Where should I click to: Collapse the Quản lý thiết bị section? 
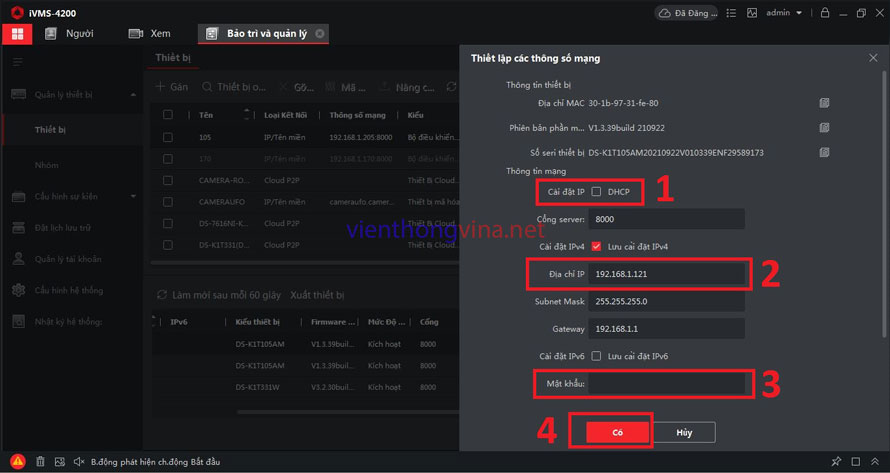tap(134, 95)
